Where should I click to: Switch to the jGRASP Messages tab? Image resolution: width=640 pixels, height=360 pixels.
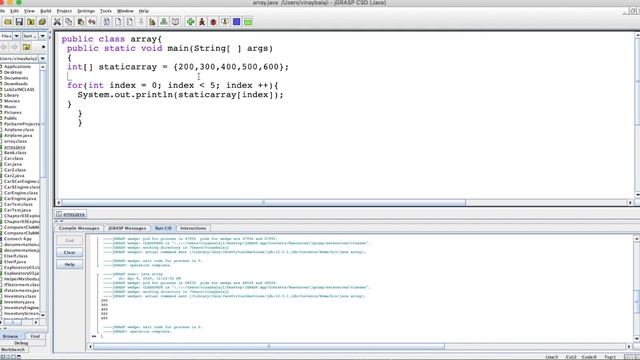(127, 228)
